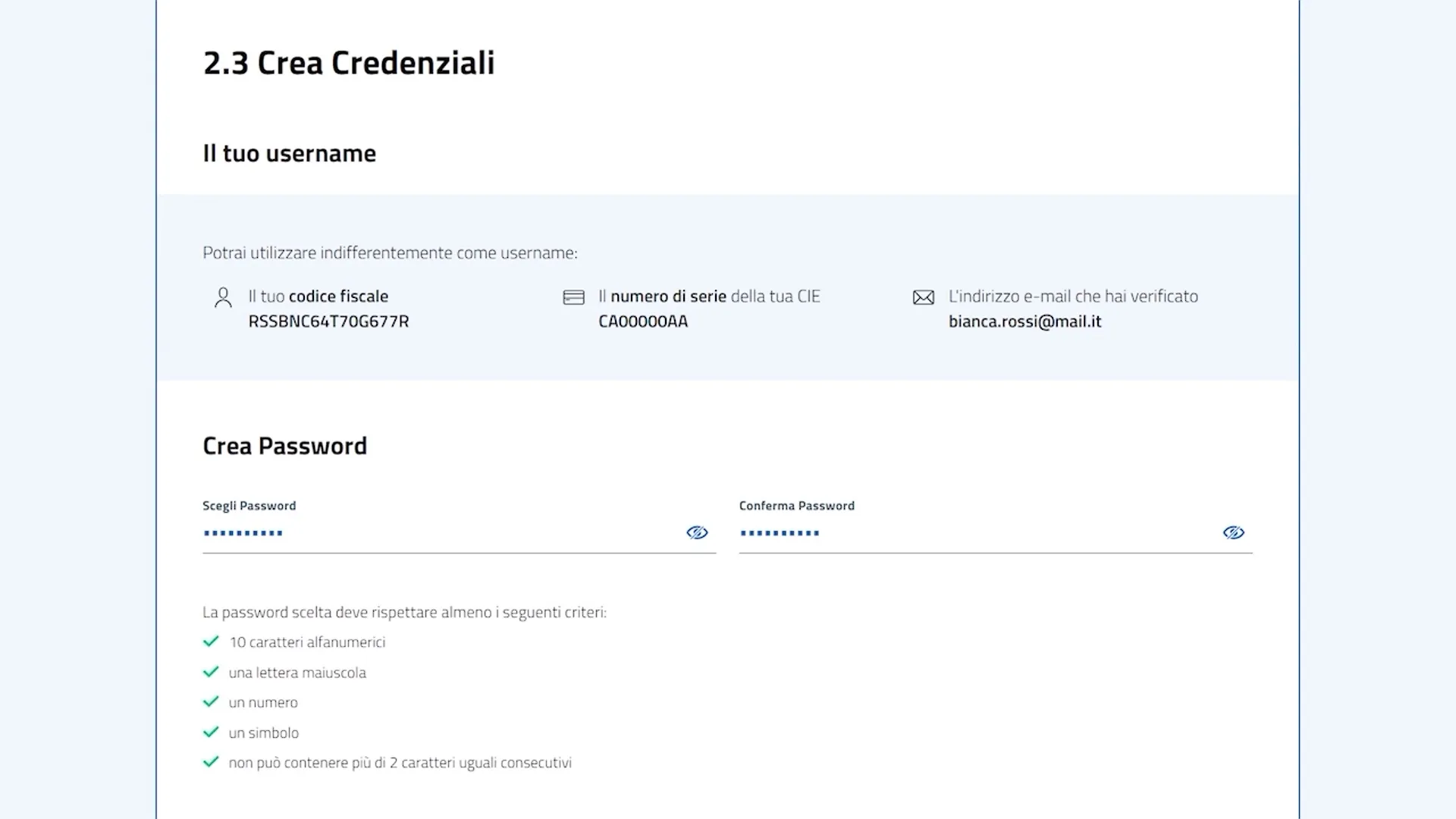Click the 2.3 Crea Credenziali heading
The height and width of the screenshot is (819, 1456).
[x=349, y=63]
